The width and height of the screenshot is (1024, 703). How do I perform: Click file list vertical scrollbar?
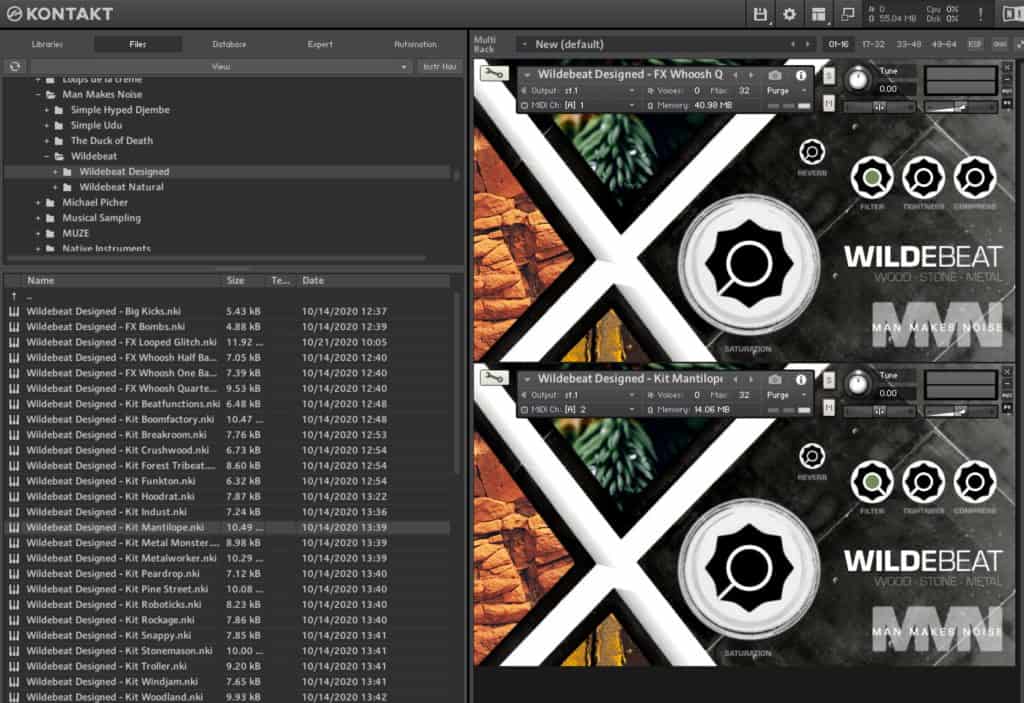click(456, 385)
